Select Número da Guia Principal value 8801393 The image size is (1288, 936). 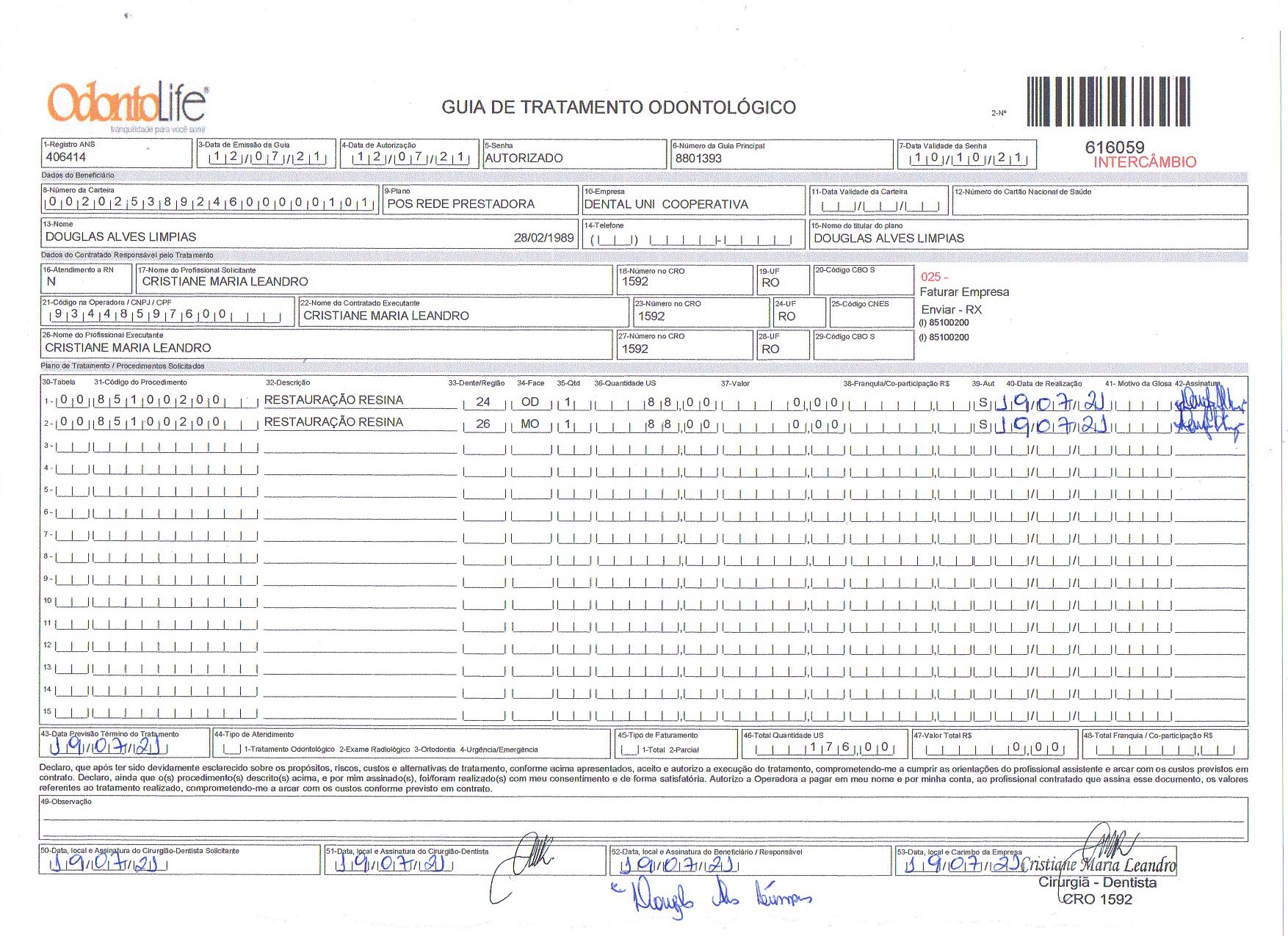[698, 158]
